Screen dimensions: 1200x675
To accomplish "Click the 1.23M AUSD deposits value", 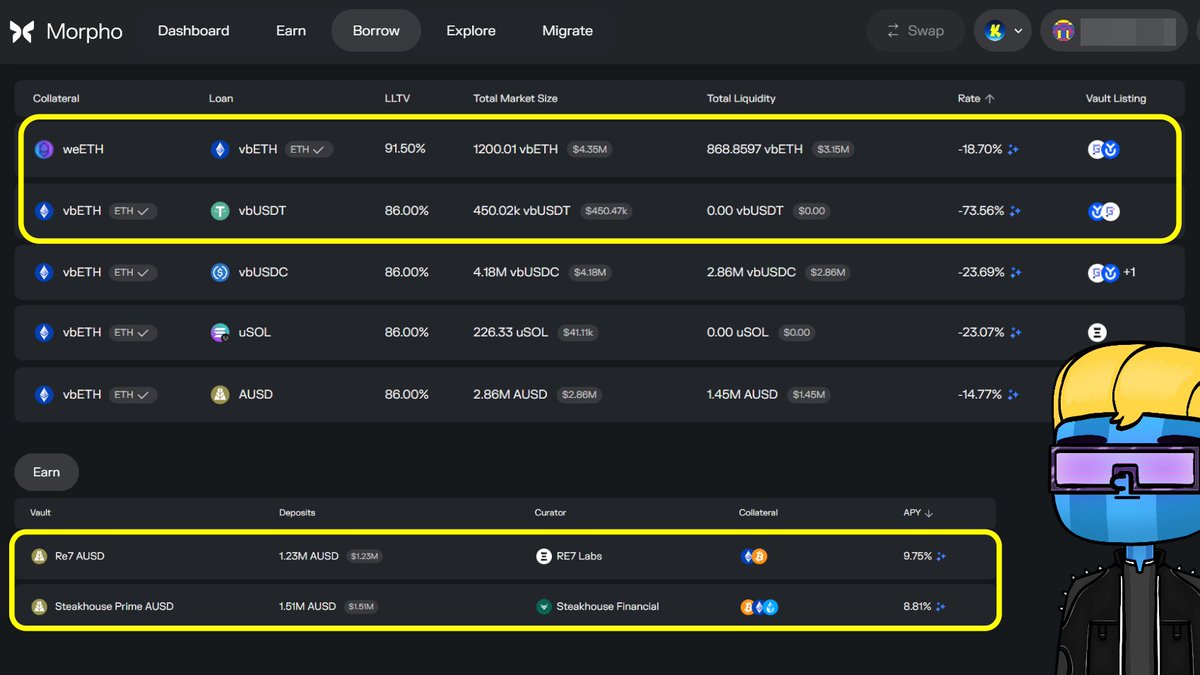I will (x=307, y=556).
